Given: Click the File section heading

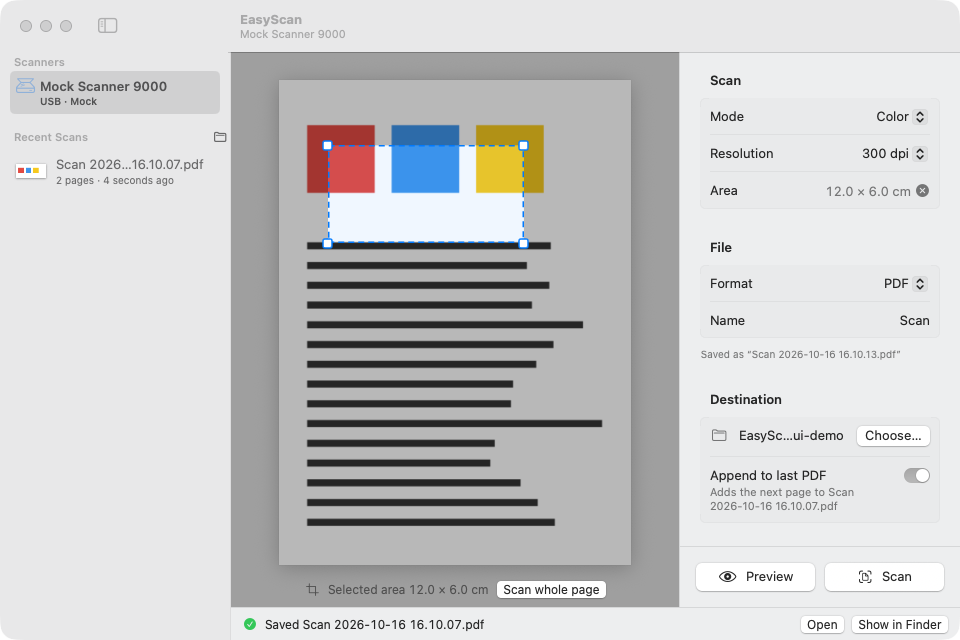Looking at the screenshot, I should tap(721, 247).
